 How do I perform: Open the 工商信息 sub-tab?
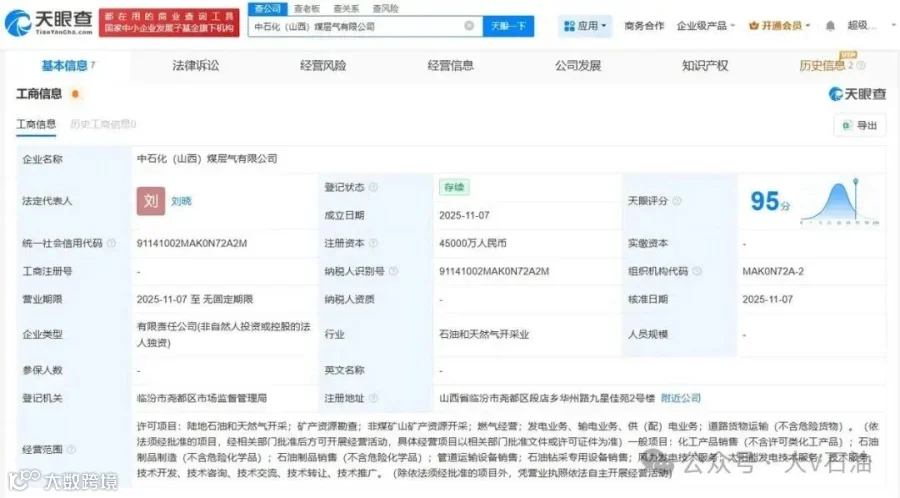36,124
